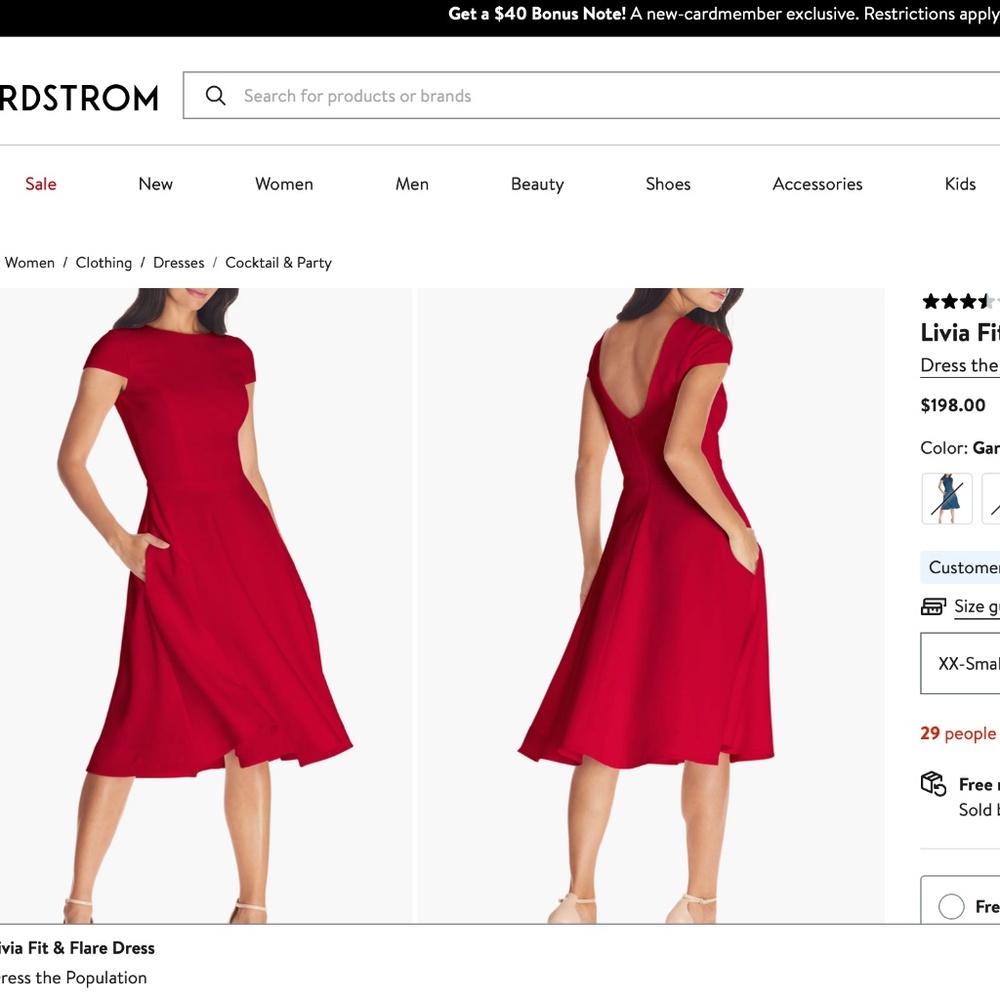Click the free returns package icon
This screenshot has height=1000, width=1000.
[933, 784]
